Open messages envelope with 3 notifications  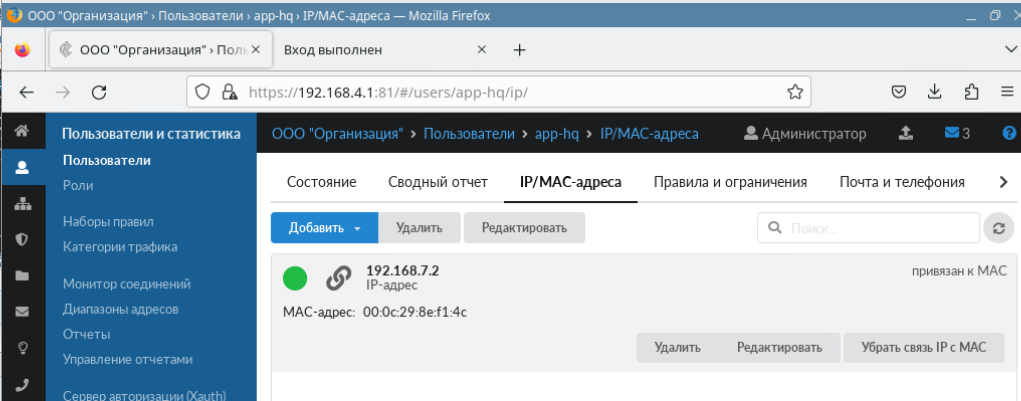coord(957,133)
